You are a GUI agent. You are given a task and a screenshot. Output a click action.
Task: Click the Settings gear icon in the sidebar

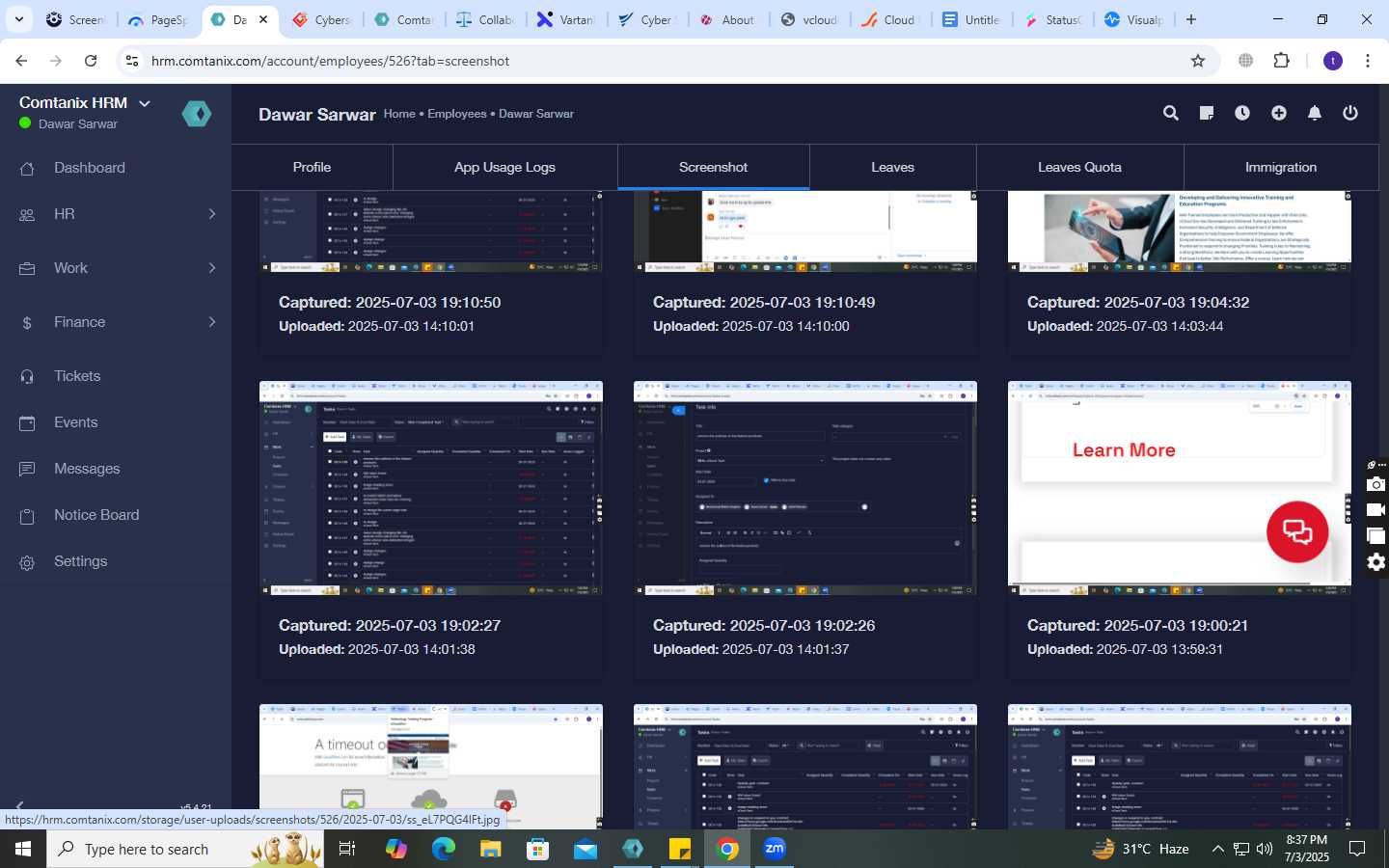pyautogui.click(x=27, y=562)
